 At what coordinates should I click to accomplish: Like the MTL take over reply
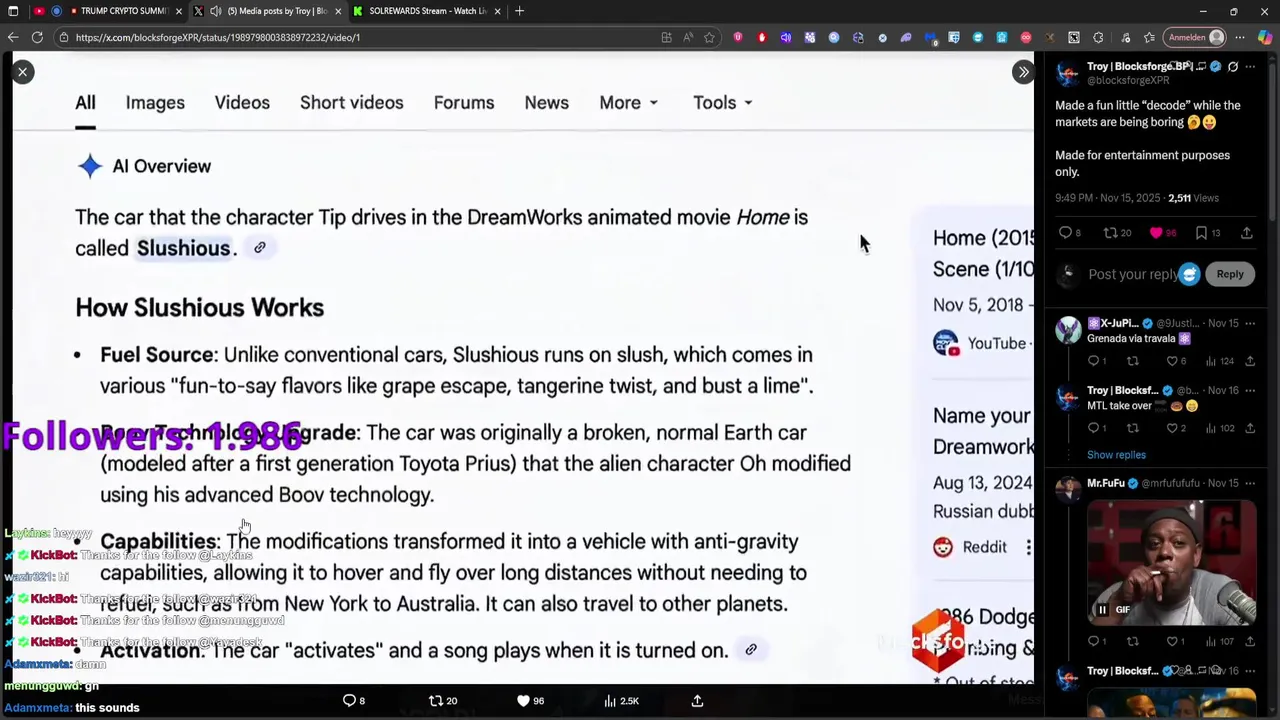tap(1172, 428)
